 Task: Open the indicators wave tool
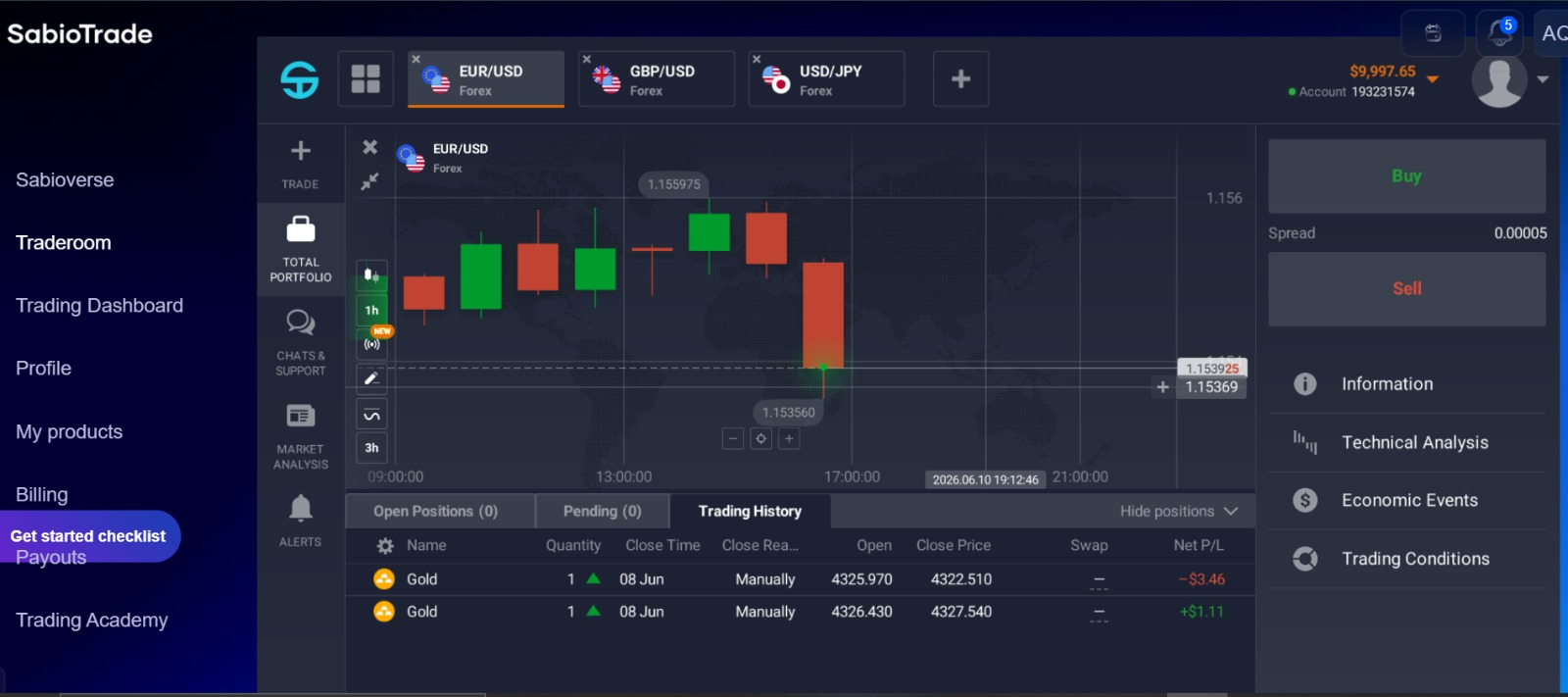coord(371,414)
